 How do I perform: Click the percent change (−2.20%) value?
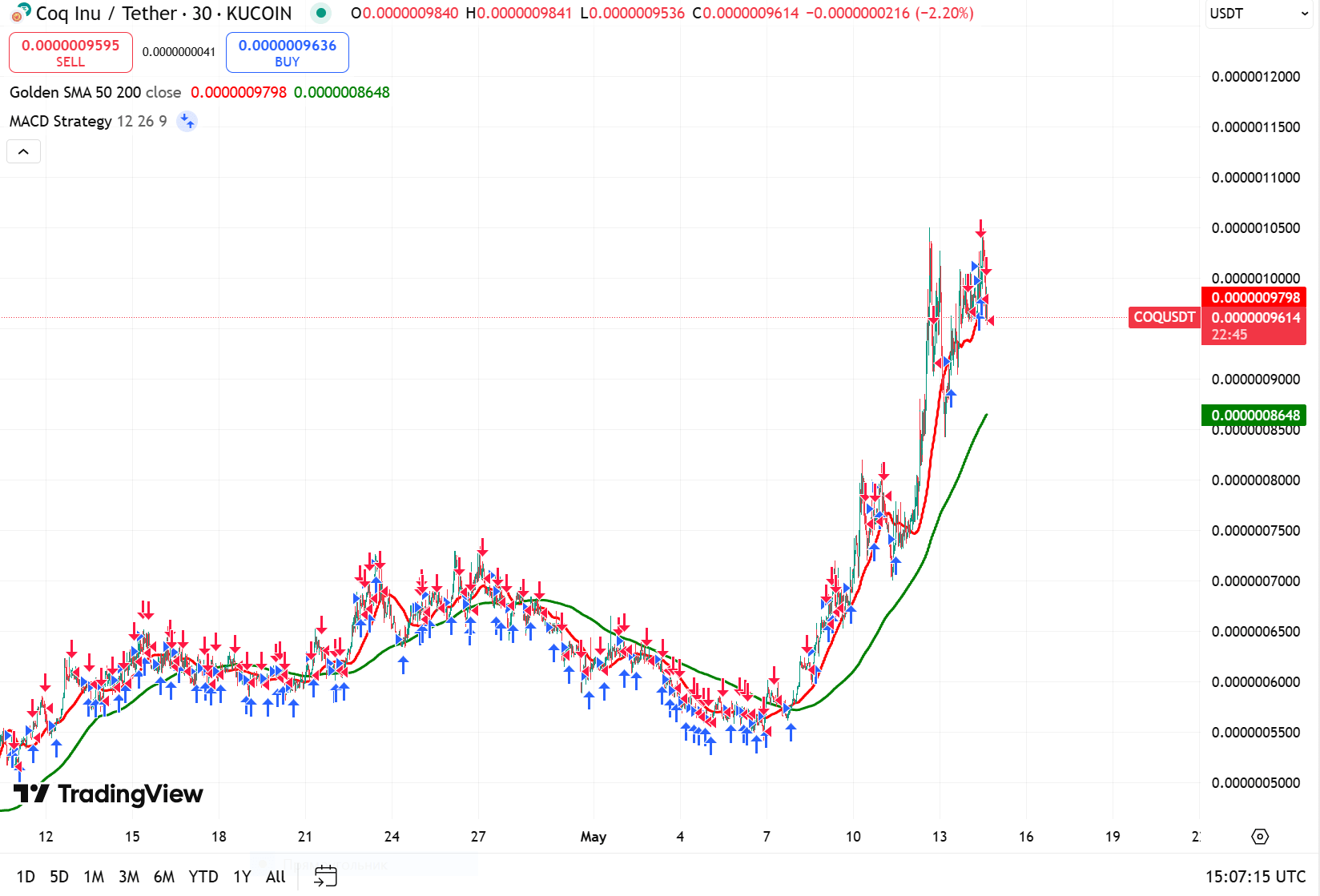tap(945, 14)
